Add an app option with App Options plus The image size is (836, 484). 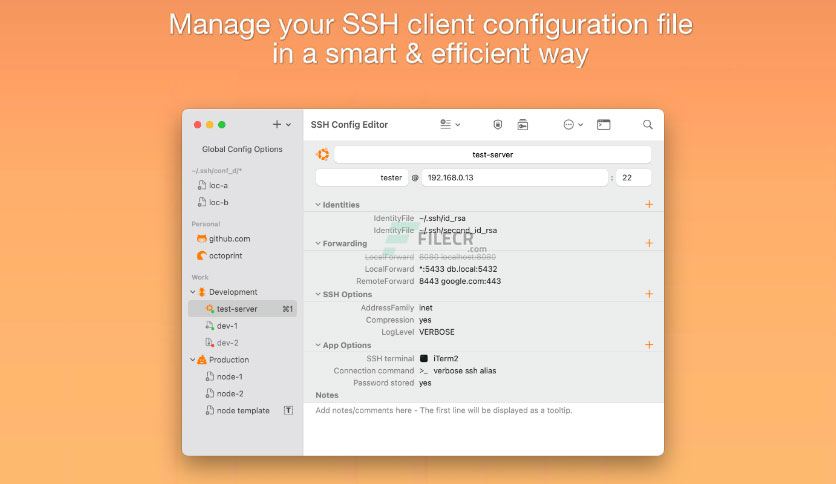(649, 345)
